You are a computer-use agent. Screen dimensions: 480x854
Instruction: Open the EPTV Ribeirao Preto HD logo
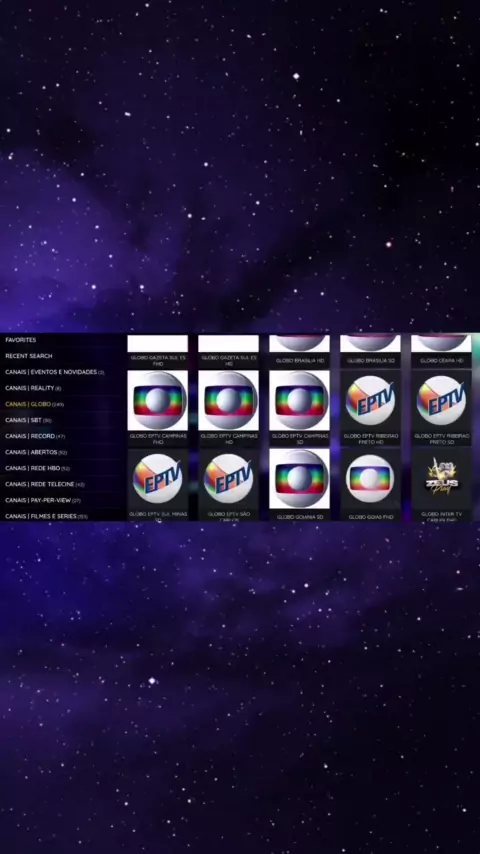370,401
